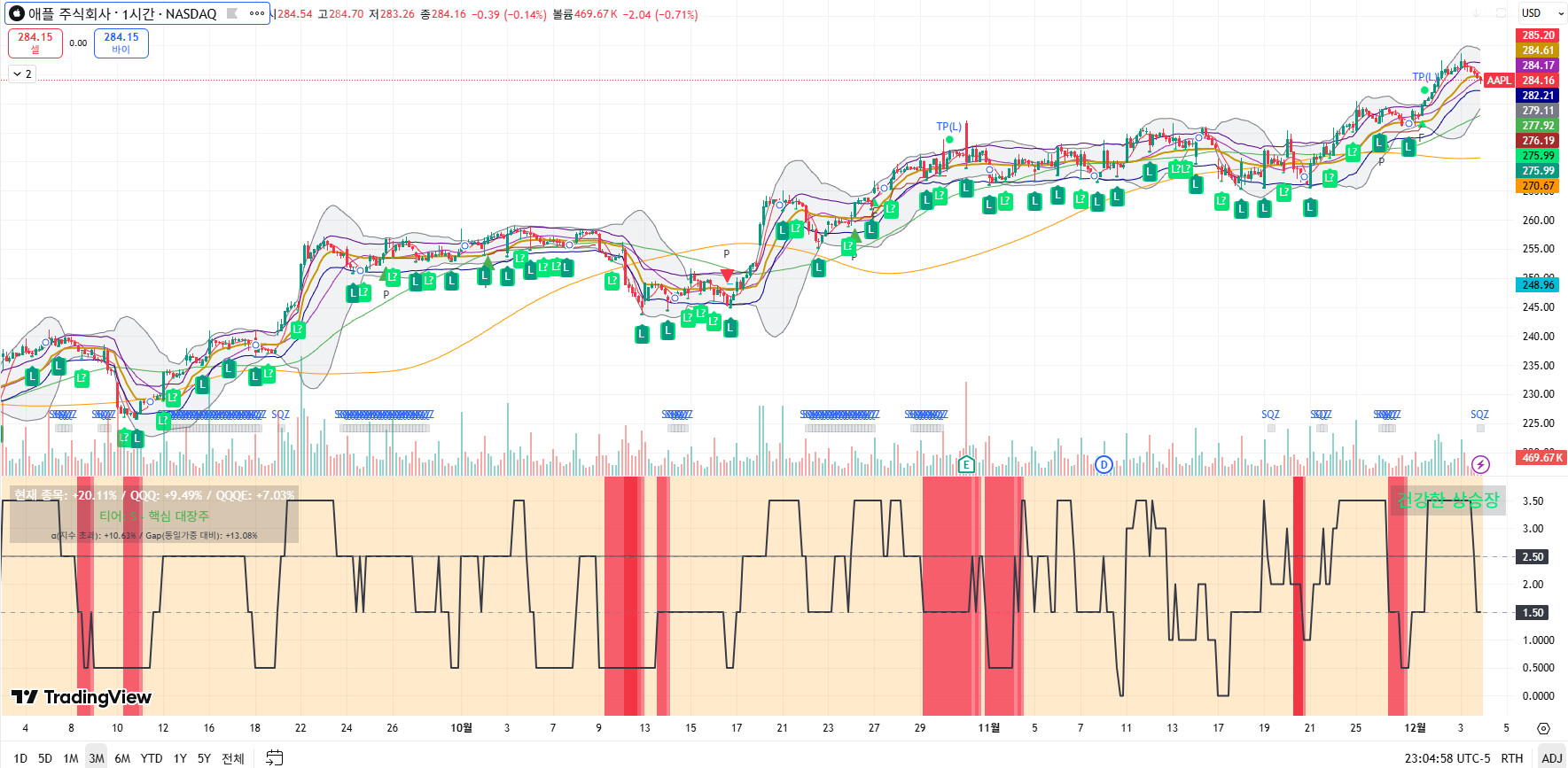Select the 1Y time range

(180, 758)
